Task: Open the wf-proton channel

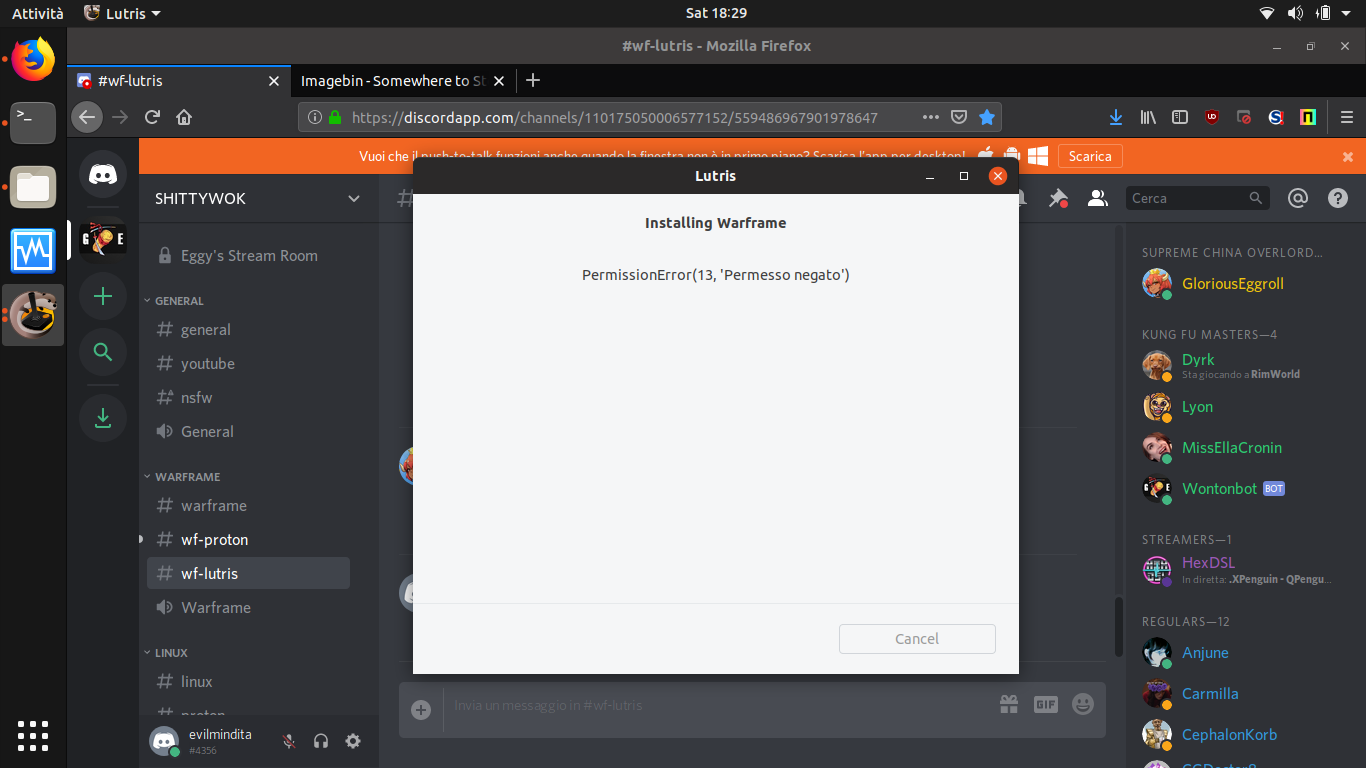Action: tap(248, 539)
